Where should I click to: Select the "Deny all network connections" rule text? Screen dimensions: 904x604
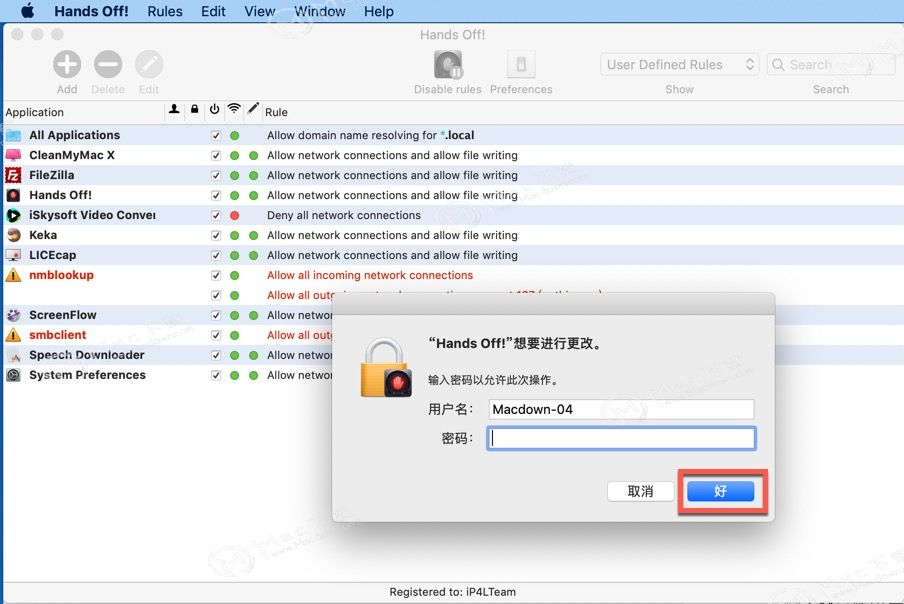pos(344,215)
